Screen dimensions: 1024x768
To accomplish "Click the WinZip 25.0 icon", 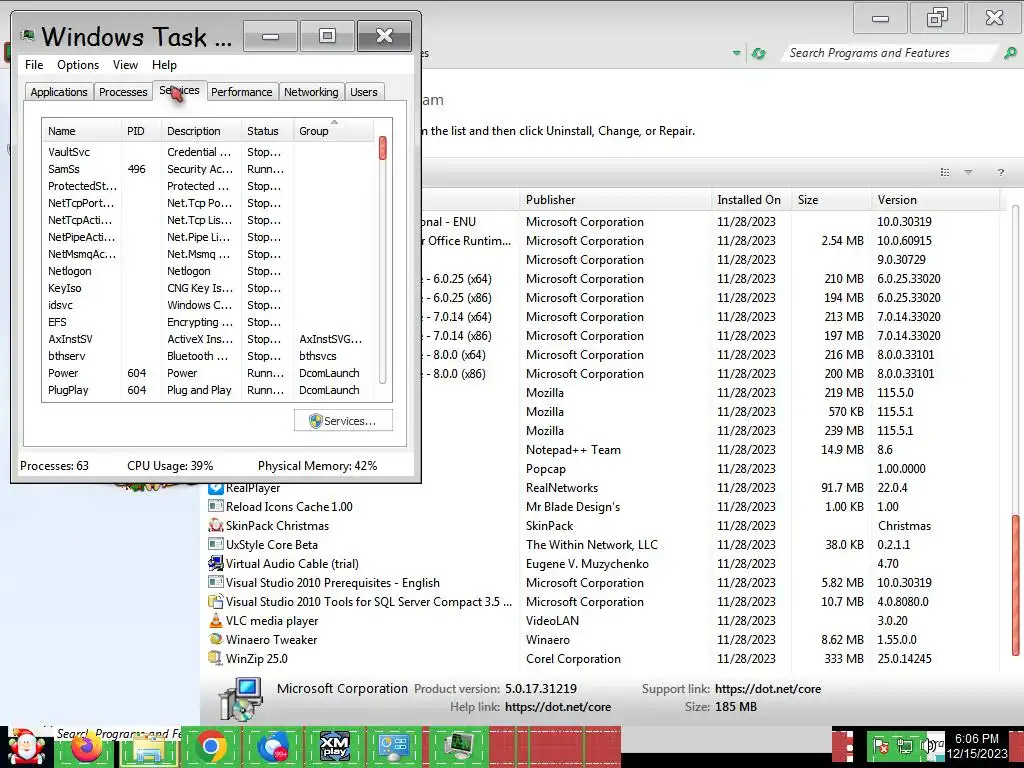I will tap(216, 658).
